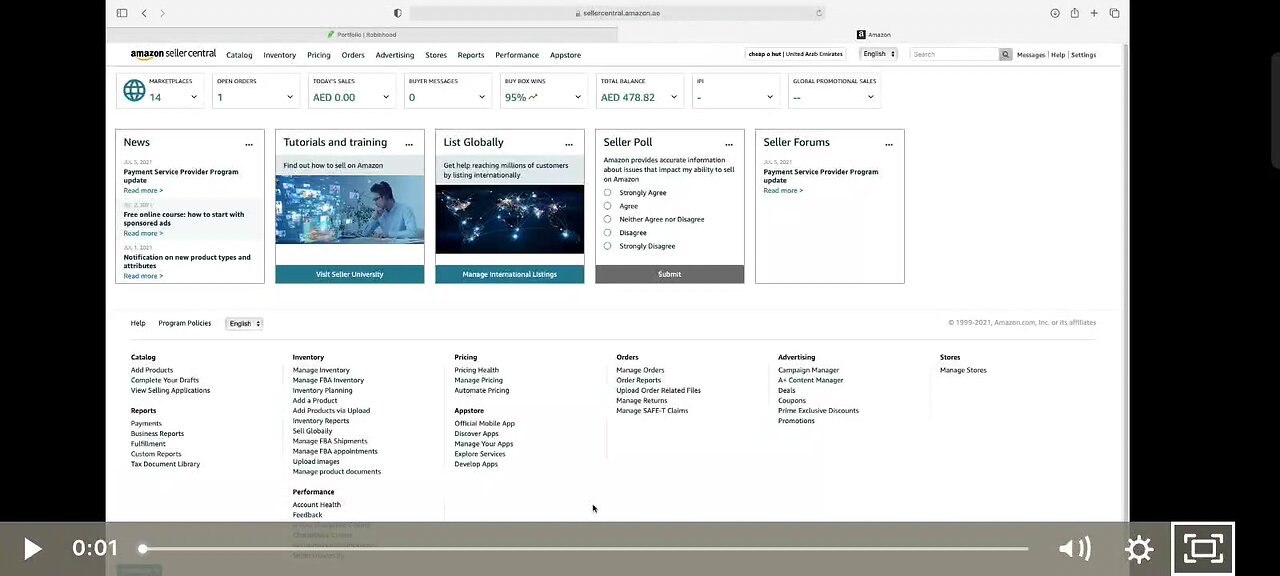
Task: Click Manage International Listings button
Action: click(x=510, y=274)
